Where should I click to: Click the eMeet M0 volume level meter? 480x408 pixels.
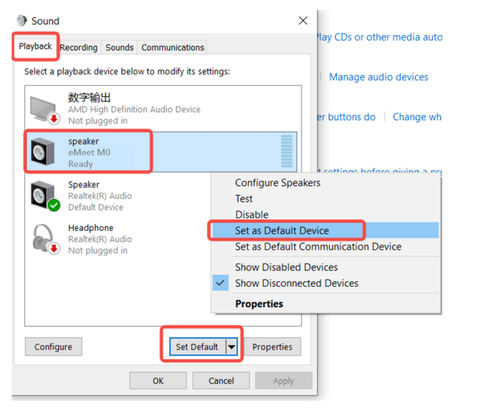click(287, 151)
